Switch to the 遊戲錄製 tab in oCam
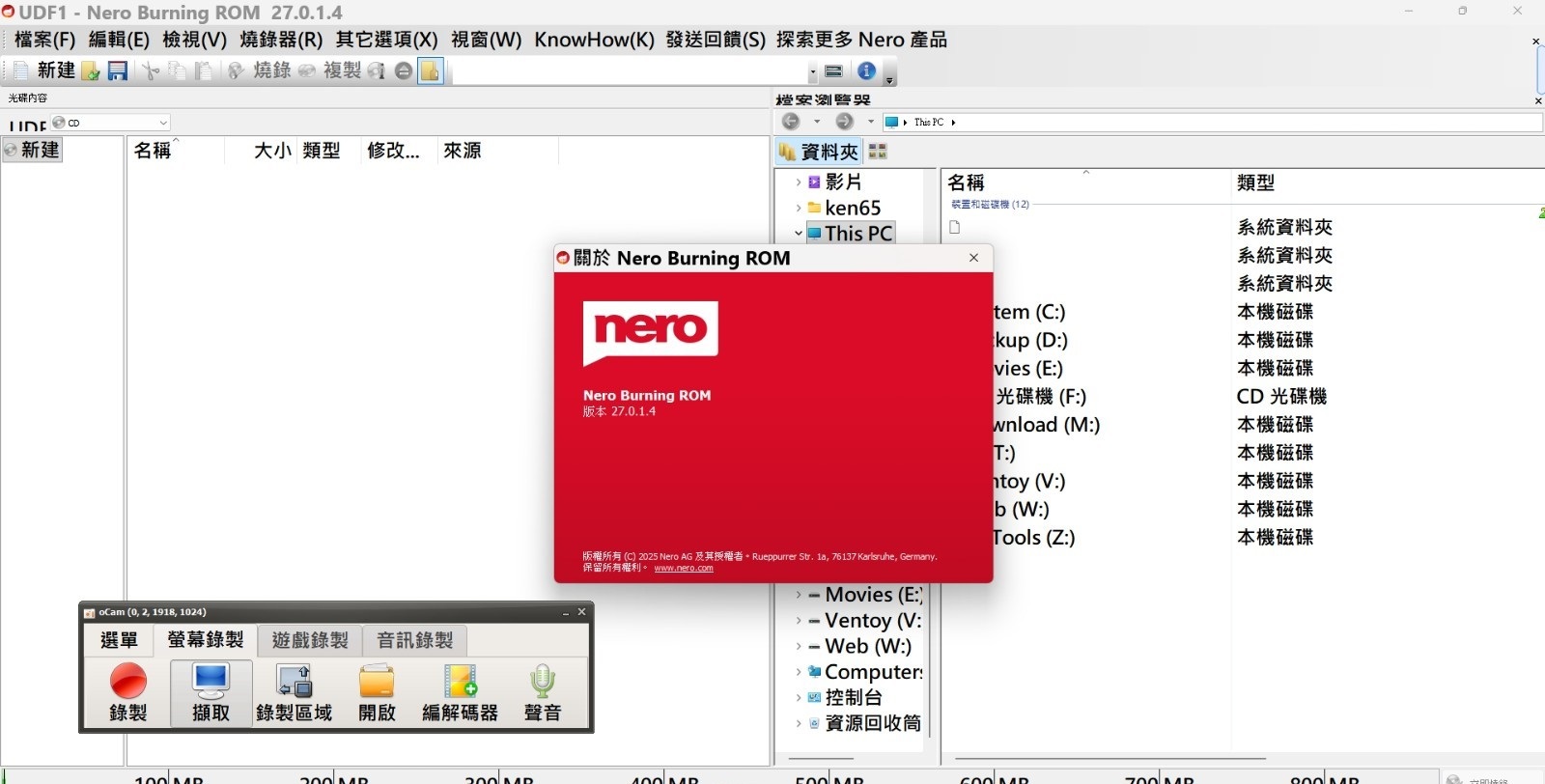 [x=310, y=640]
